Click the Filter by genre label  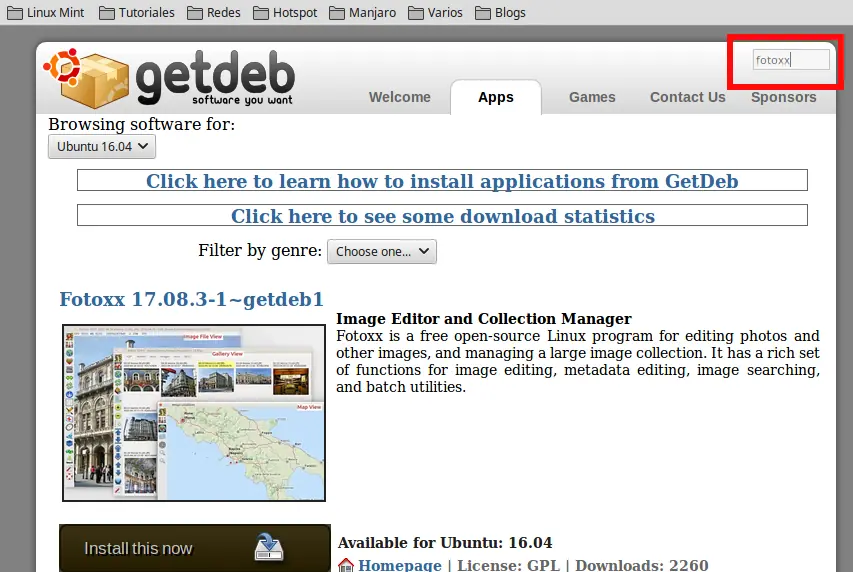coord(260,250)
